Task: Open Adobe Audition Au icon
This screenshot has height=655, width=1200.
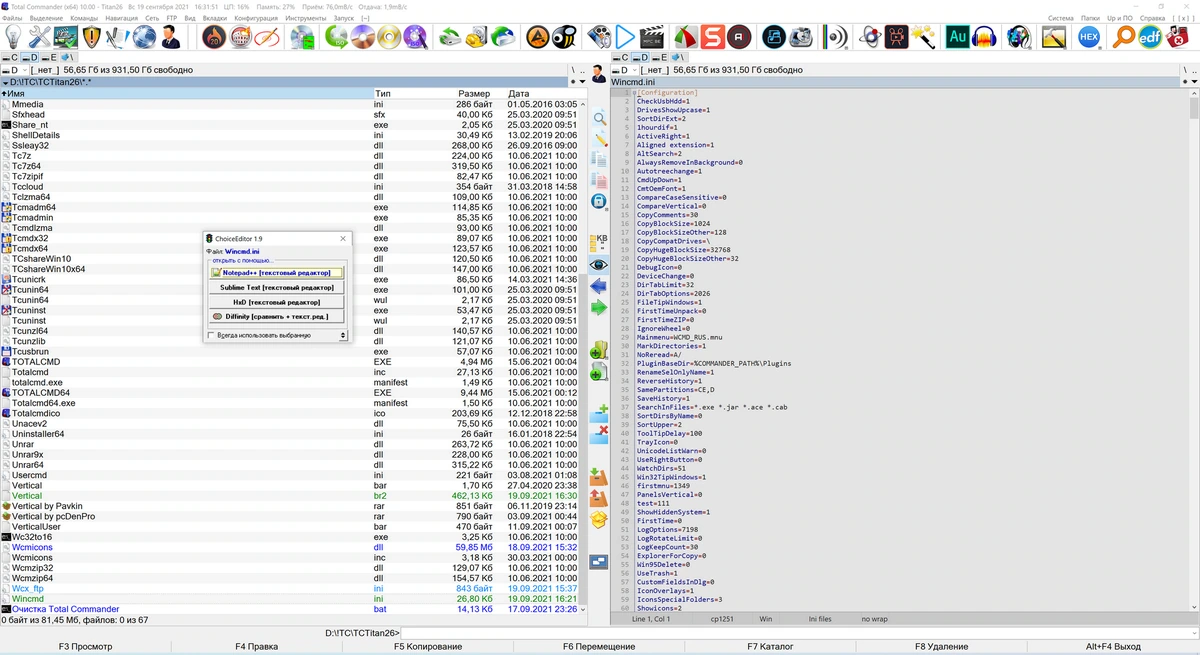Action: point(957,38)
